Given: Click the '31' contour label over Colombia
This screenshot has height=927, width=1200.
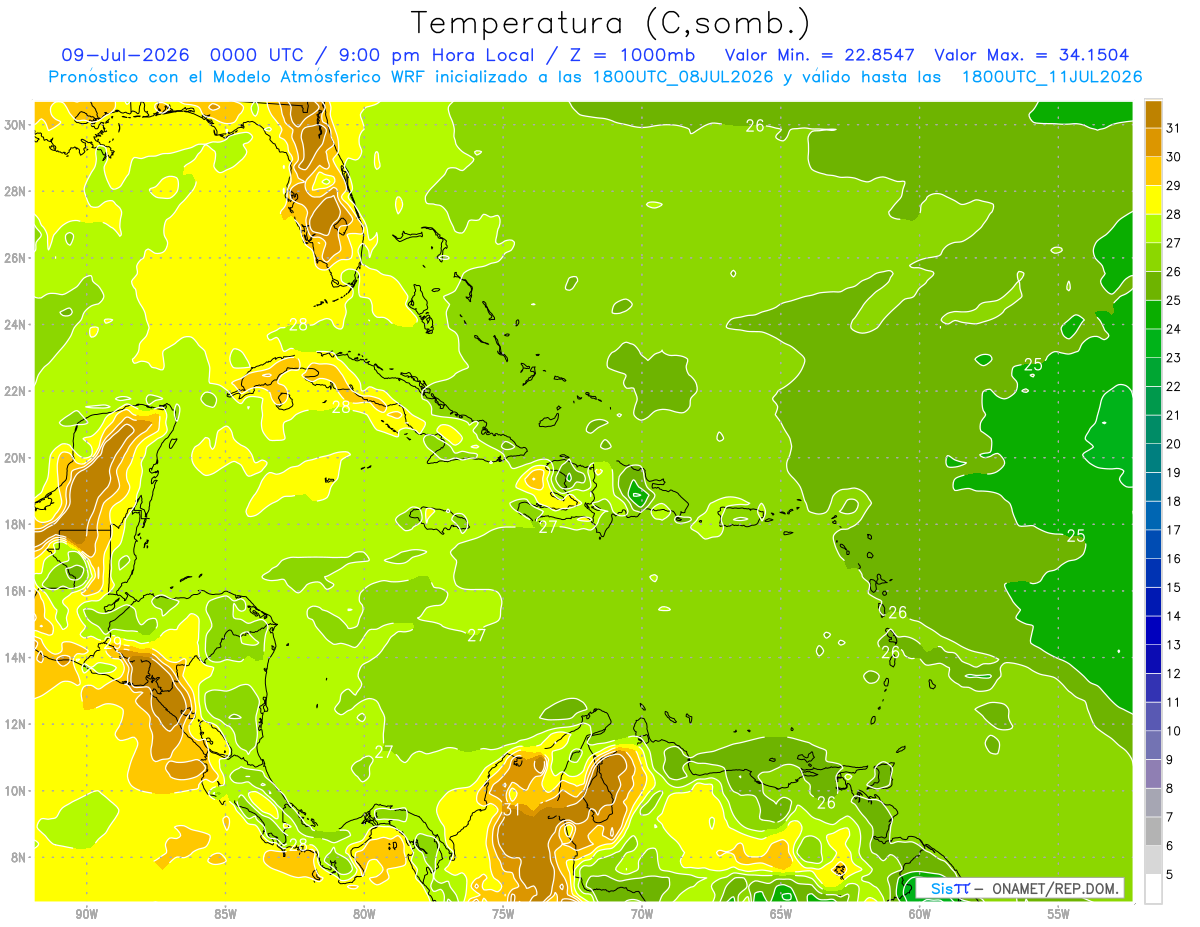Looking at the screenshot, I should tap(510, 809).
